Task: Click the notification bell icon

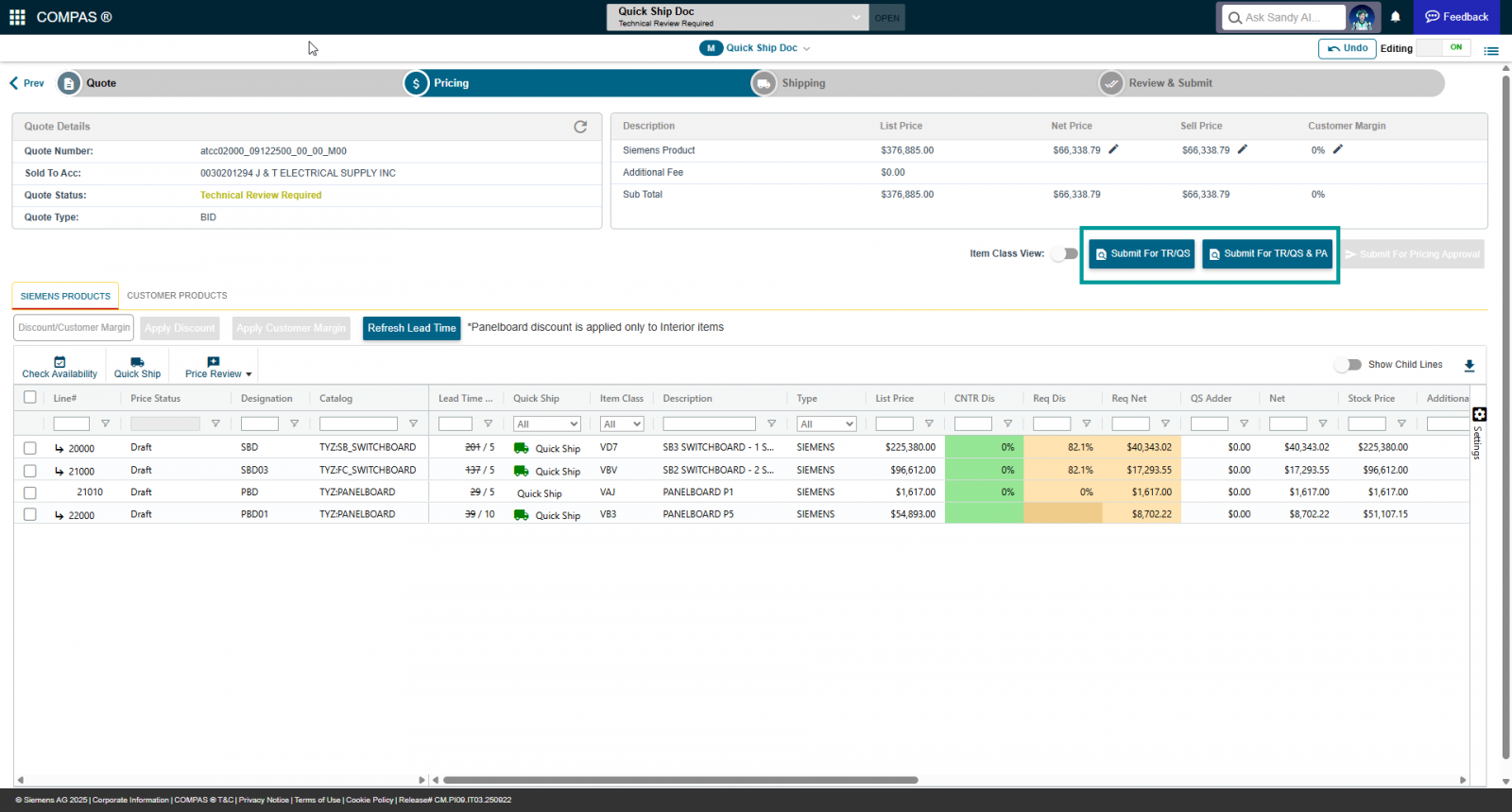Action: click(x=1395, y=17)
